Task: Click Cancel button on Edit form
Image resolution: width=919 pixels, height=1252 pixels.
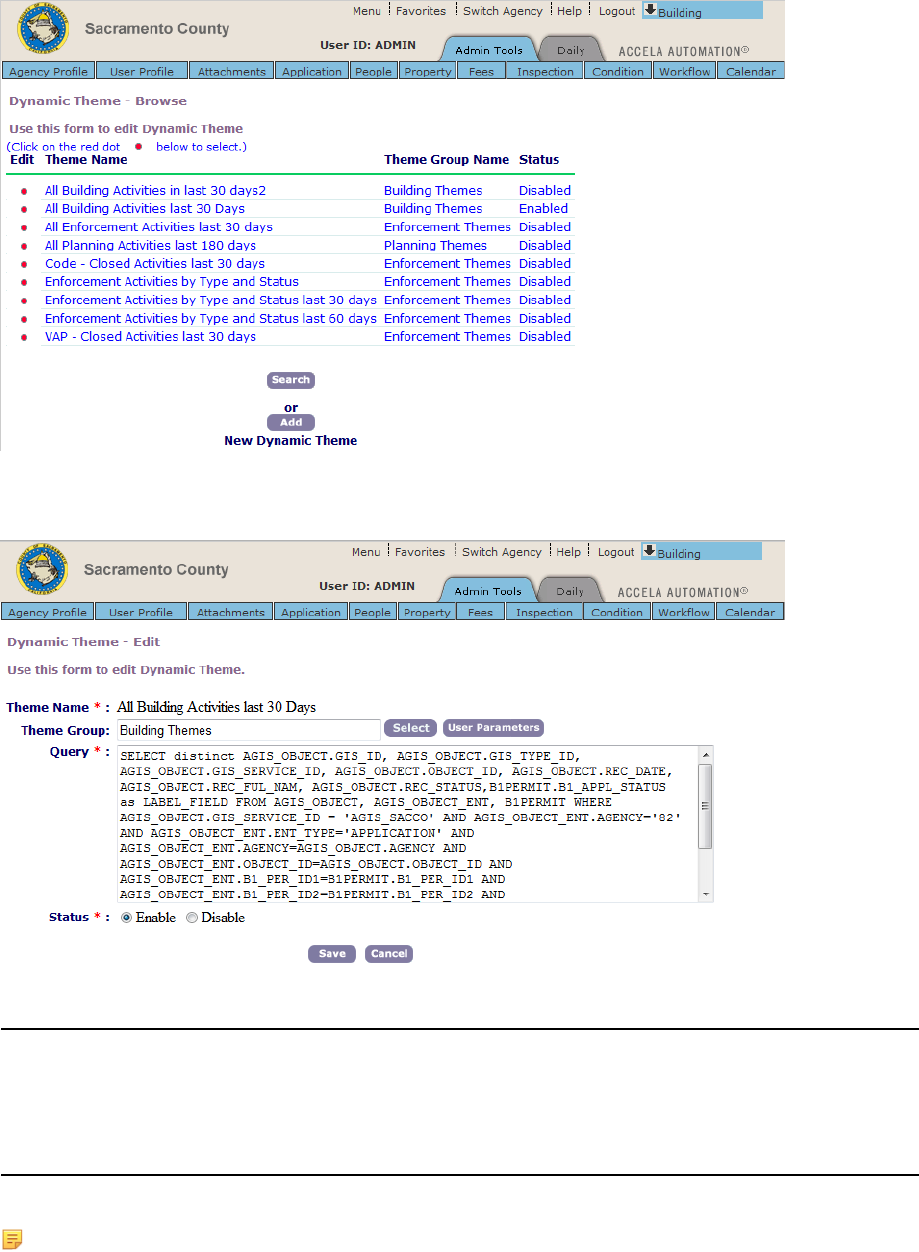Action: coord(389,954)
